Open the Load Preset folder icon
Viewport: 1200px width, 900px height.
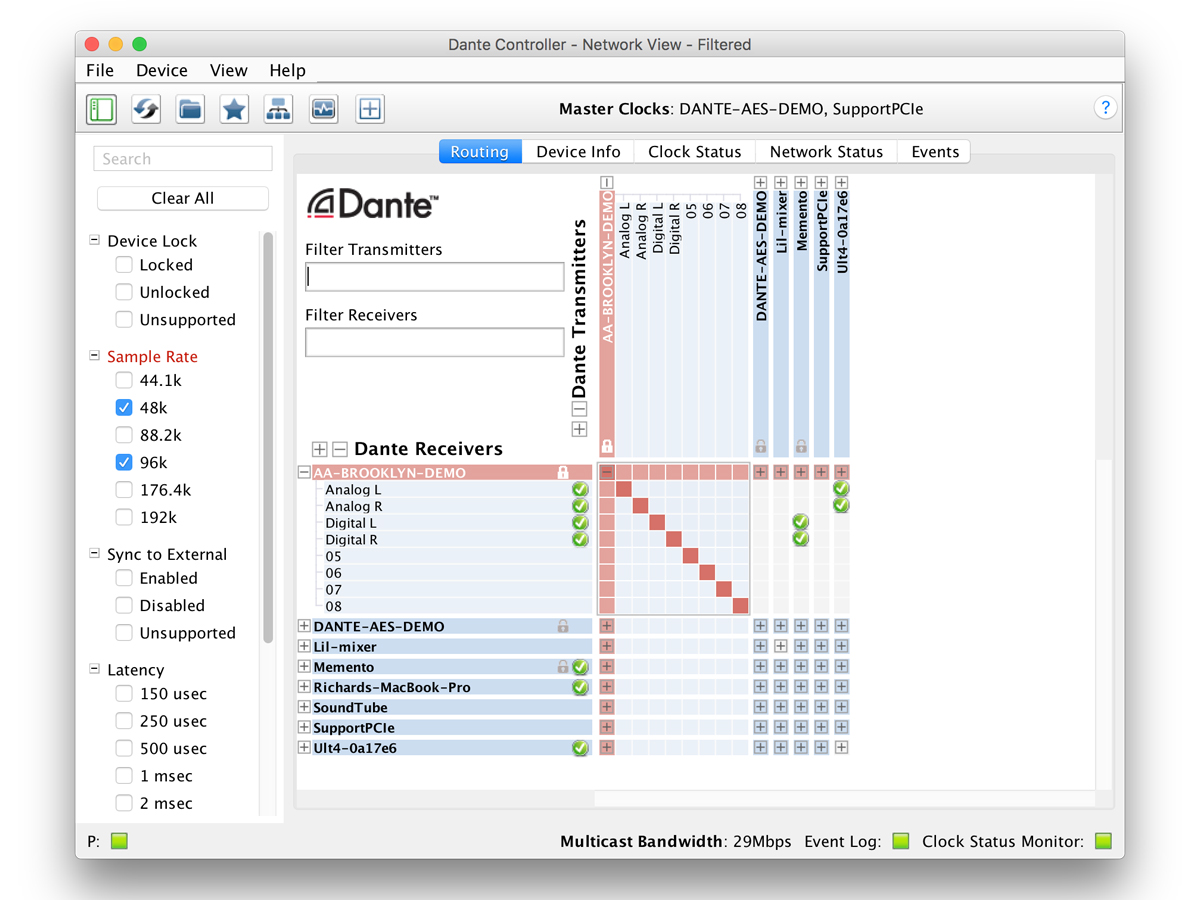pos(190,108)
